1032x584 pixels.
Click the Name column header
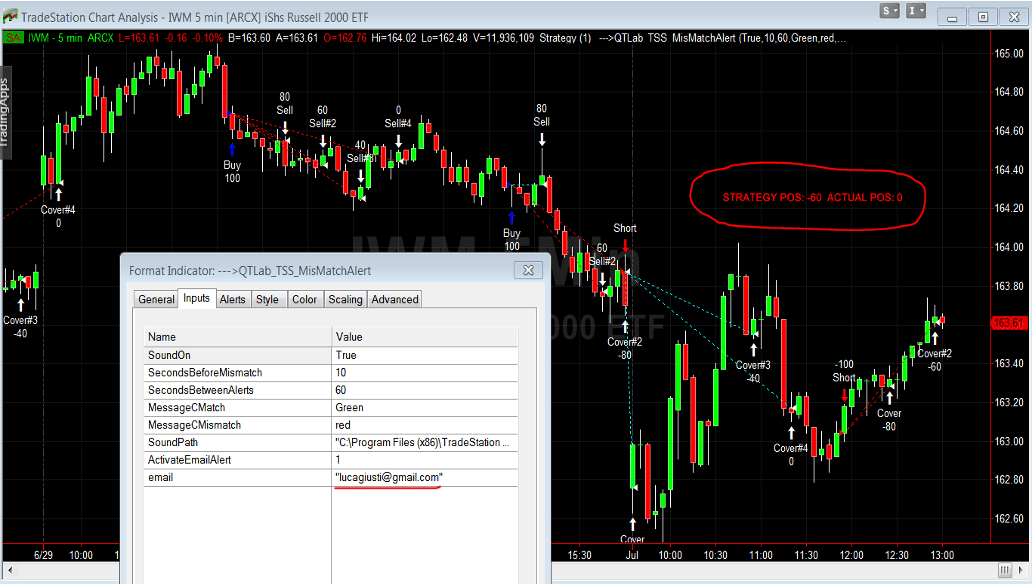pos(238,337)
